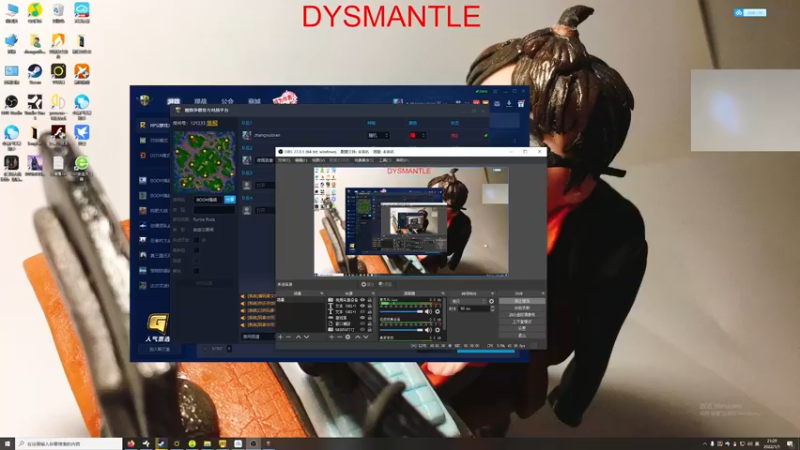The image size is (800, 450).
Task: Pop out the OBS sources dock
Action: 373,293
